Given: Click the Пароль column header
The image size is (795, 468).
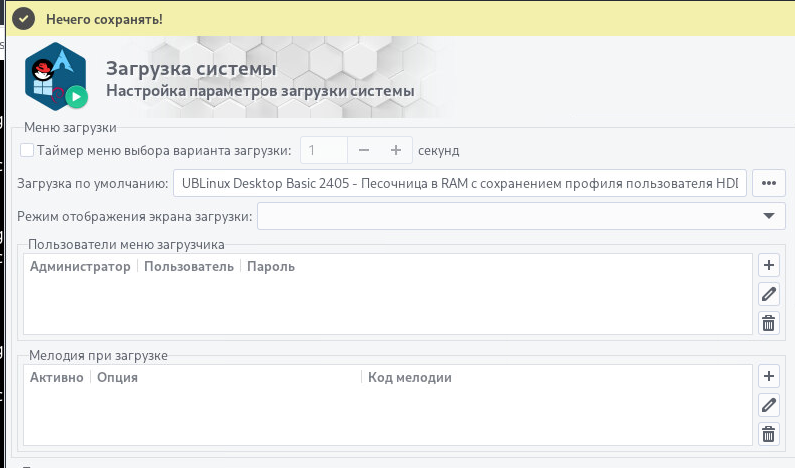Looking at the screenshot, I should click(271, 267).
